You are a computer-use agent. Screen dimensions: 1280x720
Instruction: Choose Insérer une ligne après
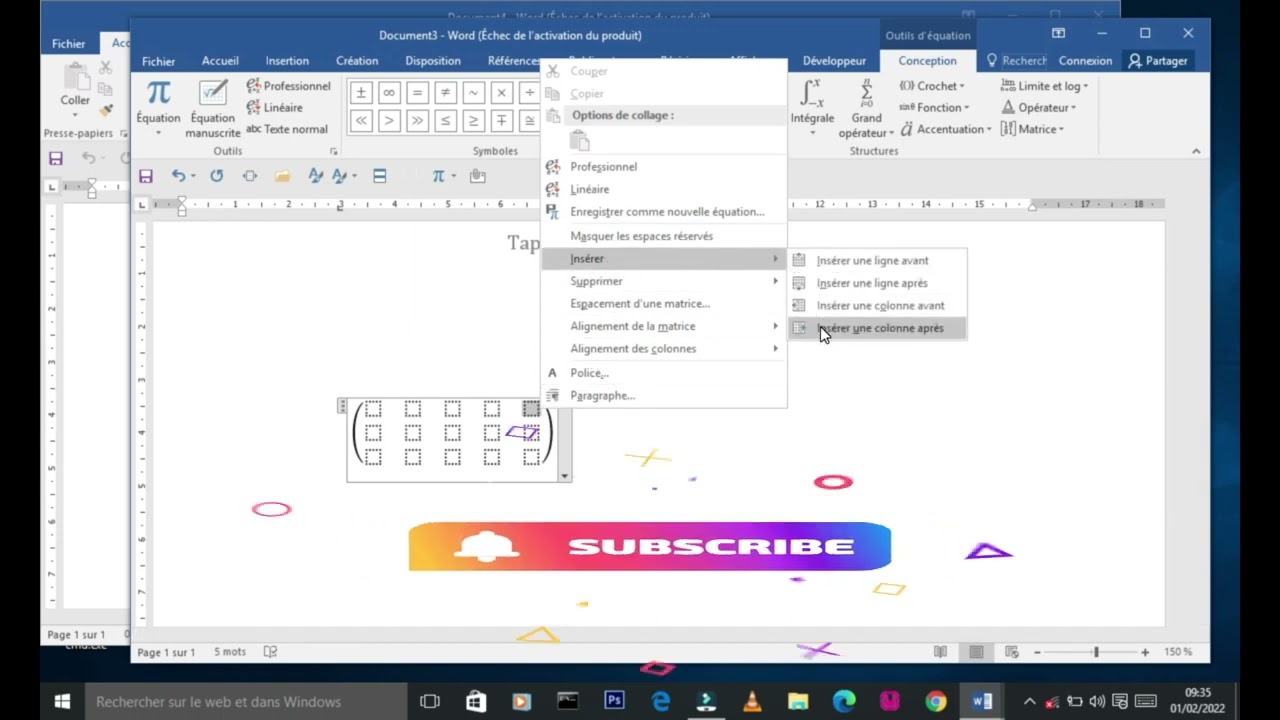pyautogui.click(x=877, y=283)
